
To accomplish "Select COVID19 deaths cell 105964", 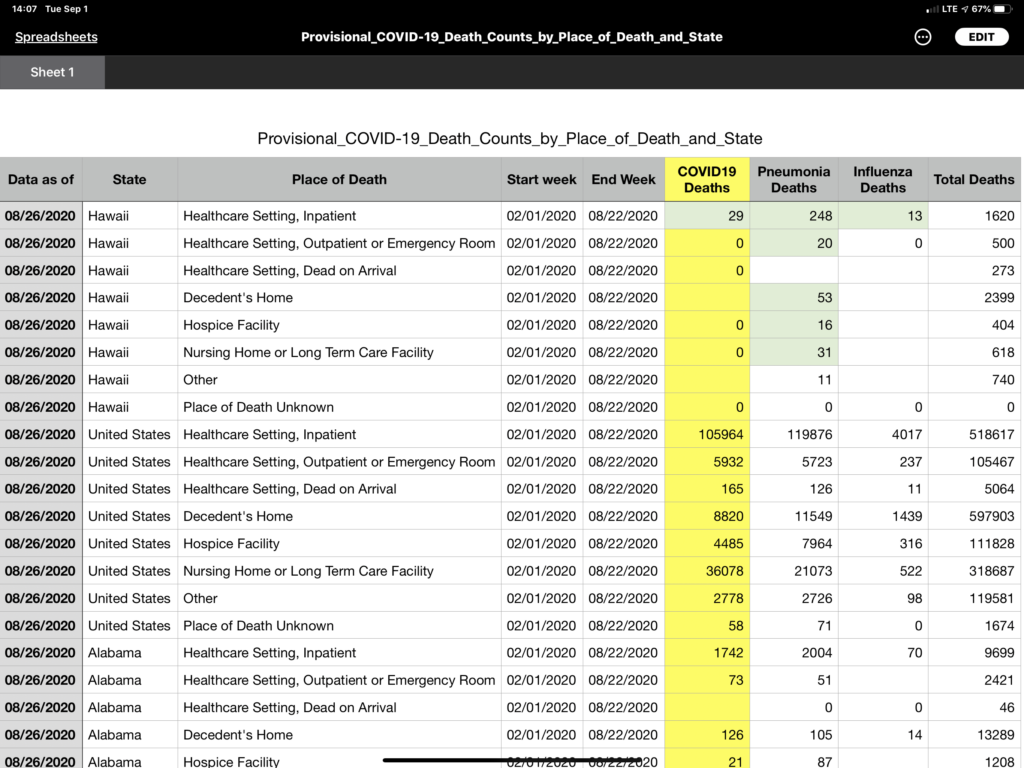I will [707, 434].
